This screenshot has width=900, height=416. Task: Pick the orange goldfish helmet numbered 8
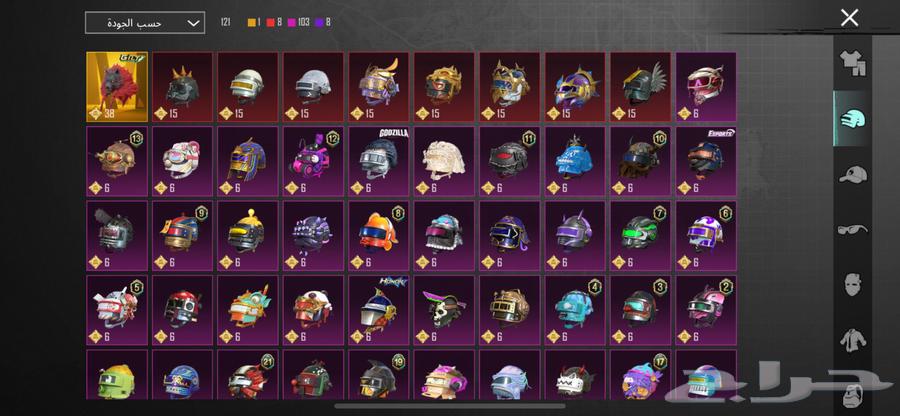(x=379, y=235)
